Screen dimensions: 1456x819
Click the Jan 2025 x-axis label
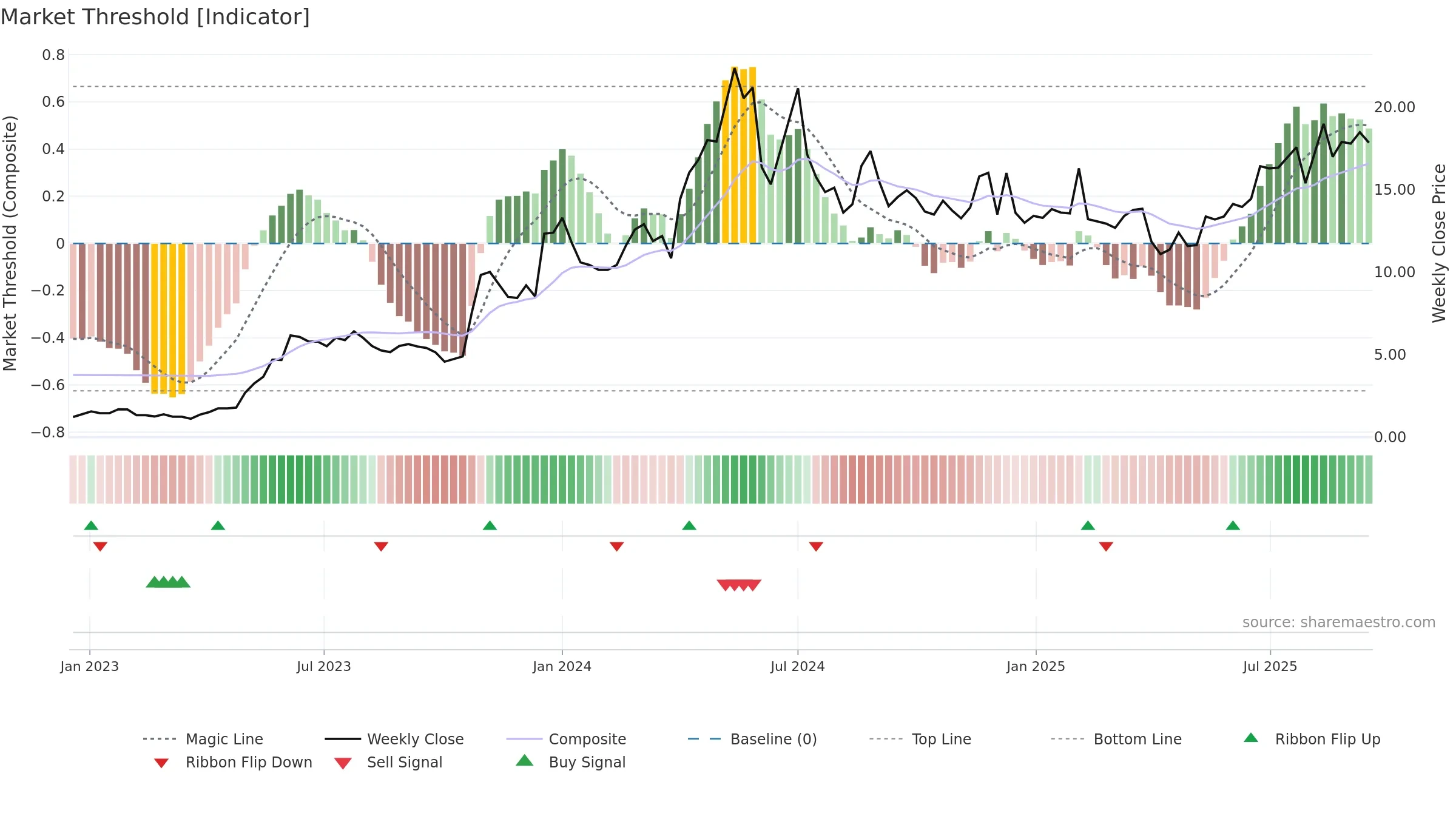[1036, 666]
